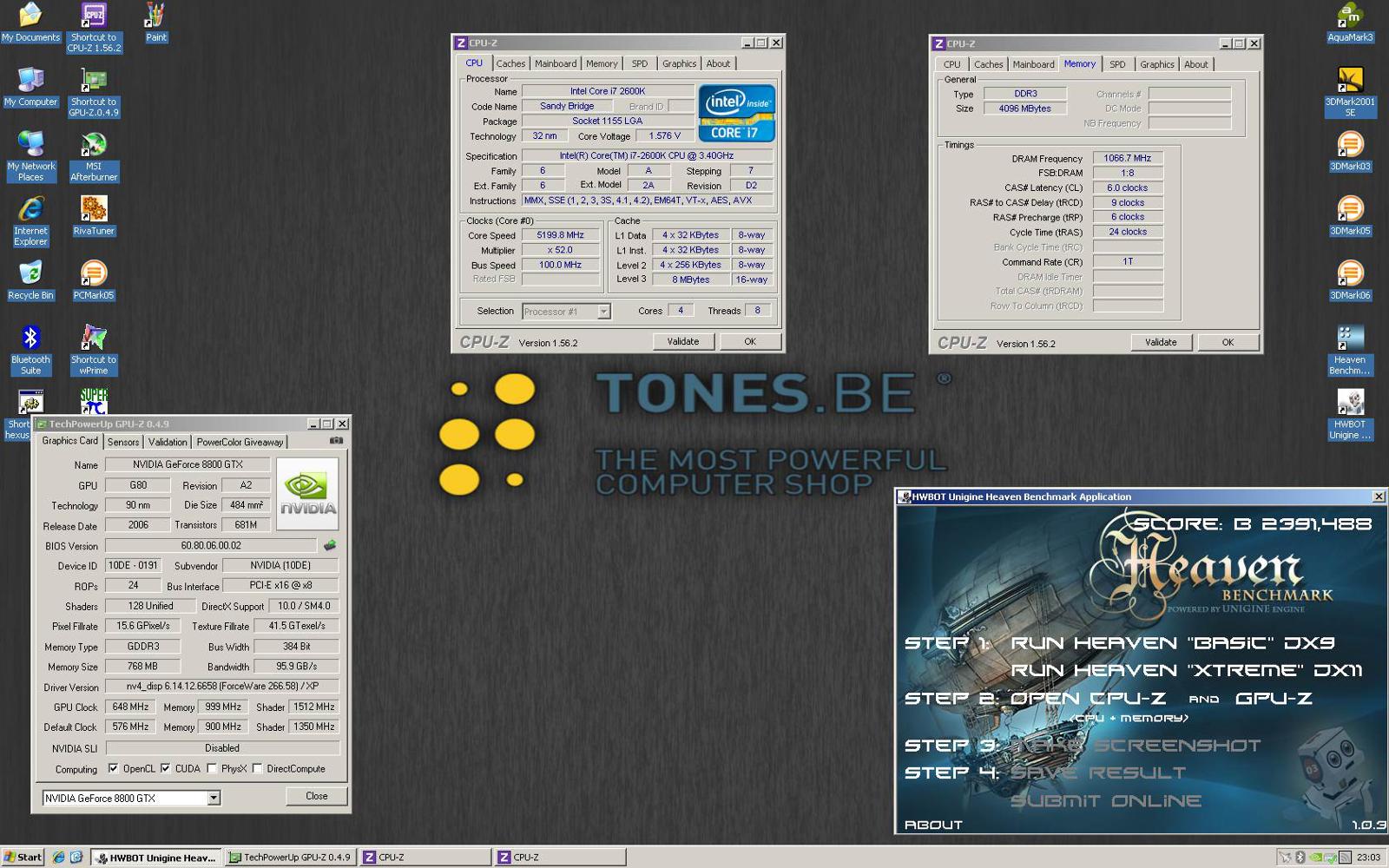Switch to Mainboard tab in right CPU-Z
The image size is (1389, 868).
pyautogui.click(x=1033, y=64)
